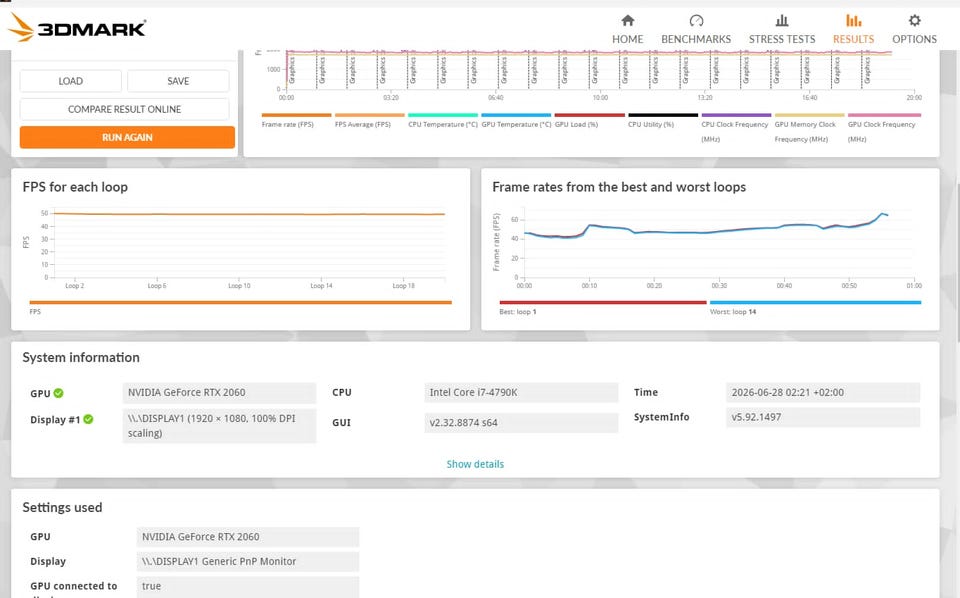Open the Stress Tests chart icon
This screenshot has height=598, width=960.
coord(782,21)
